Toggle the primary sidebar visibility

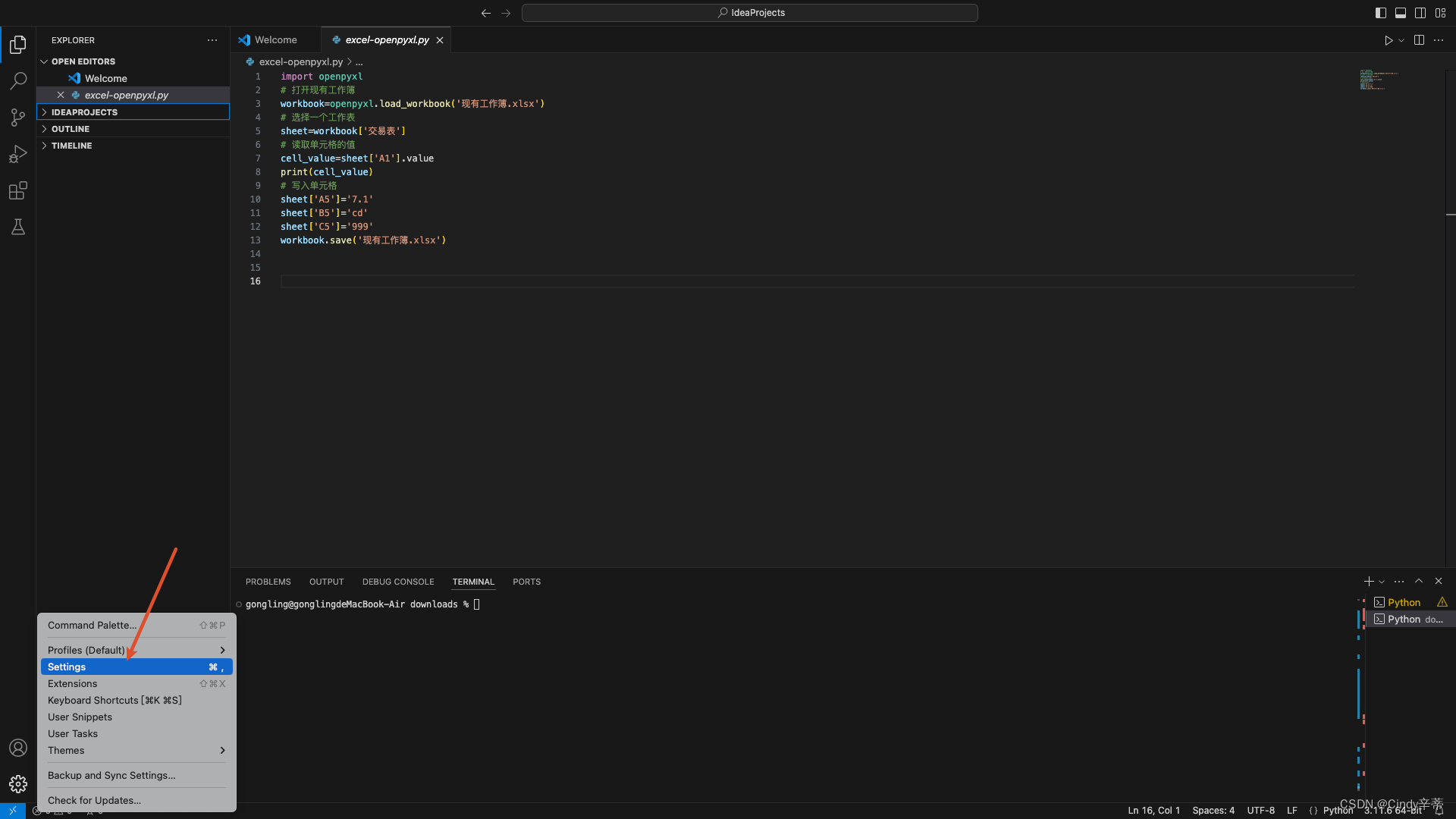[1379, 12]
